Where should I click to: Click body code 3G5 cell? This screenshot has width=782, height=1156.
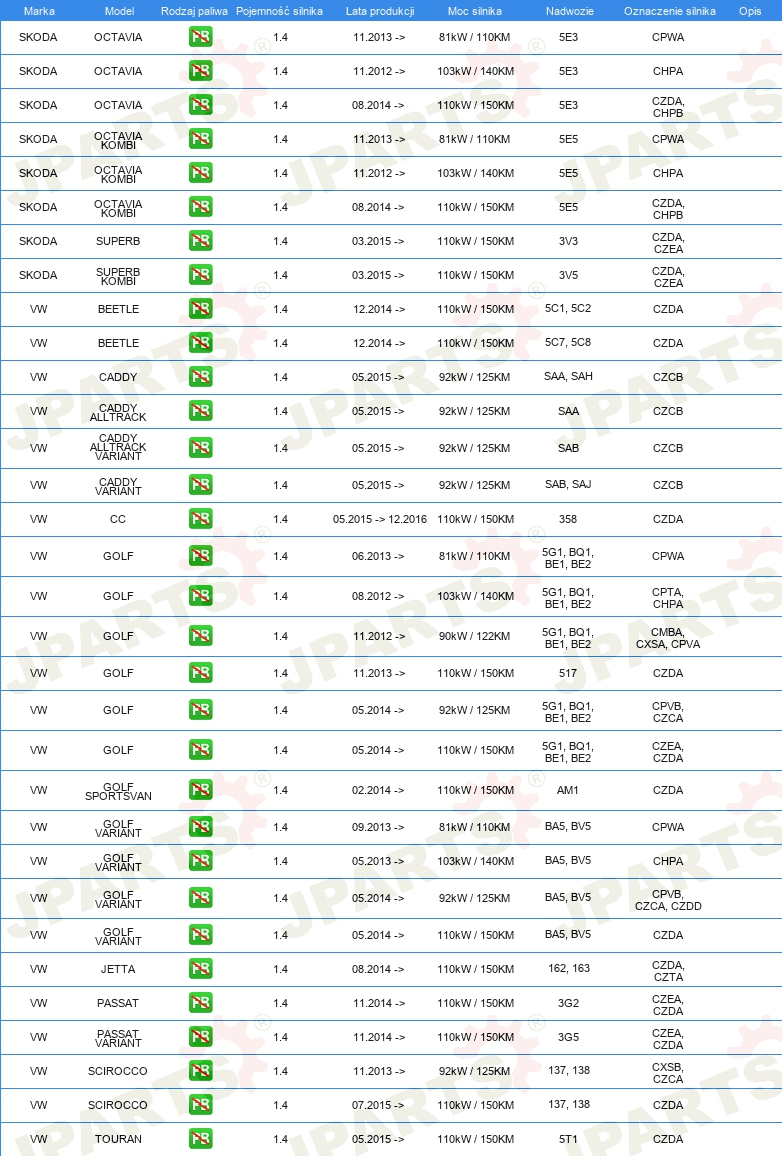coord(568,1037)
